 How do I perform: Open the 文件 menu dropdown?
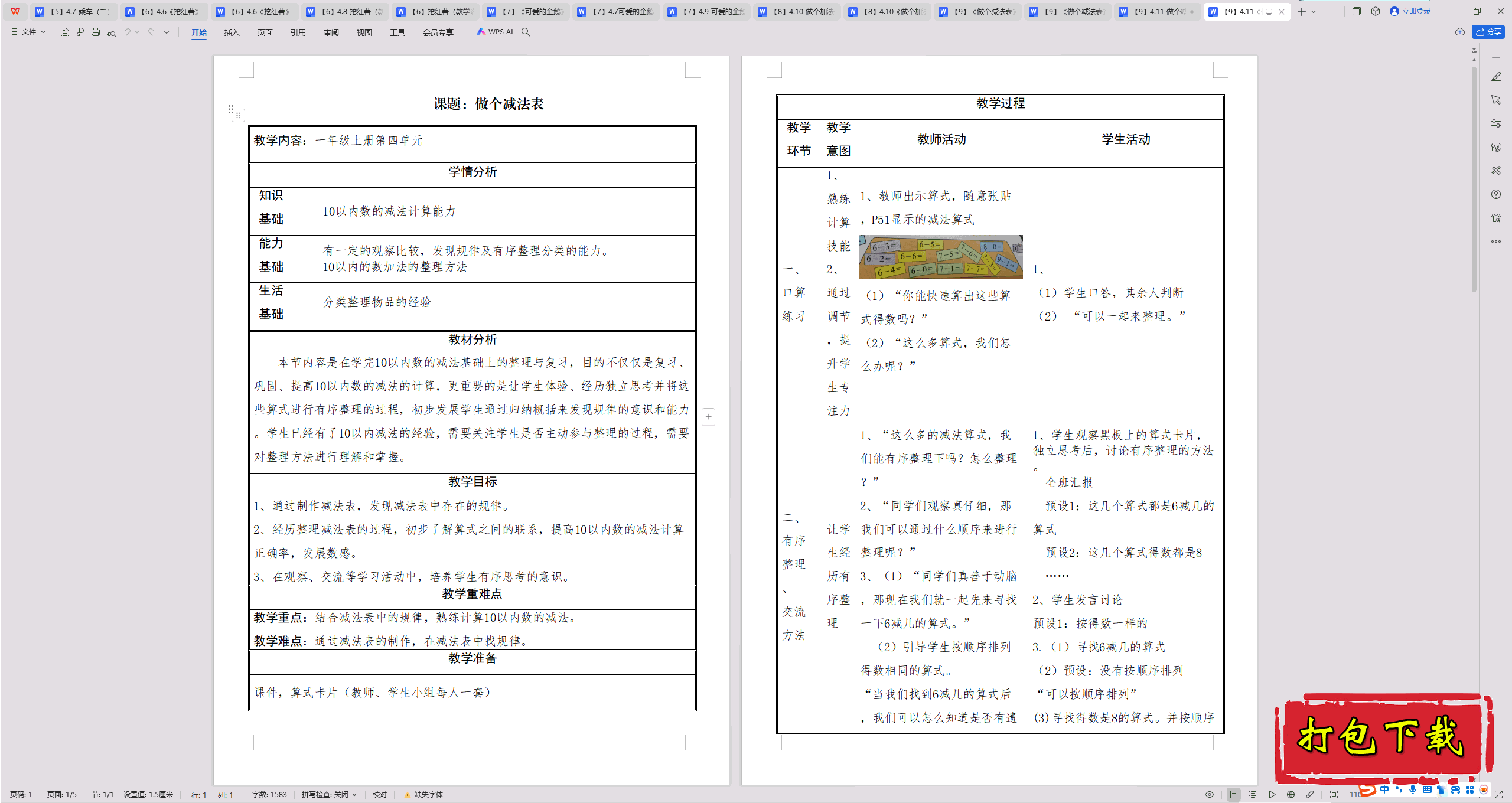(x=28, y=32)
